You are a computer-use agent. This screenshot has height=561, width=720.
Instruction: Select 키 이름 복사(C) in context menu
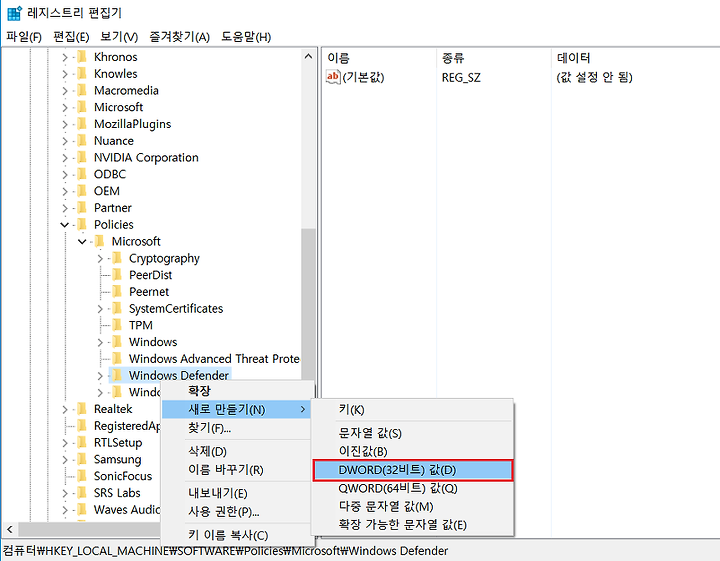pos(236,535)
